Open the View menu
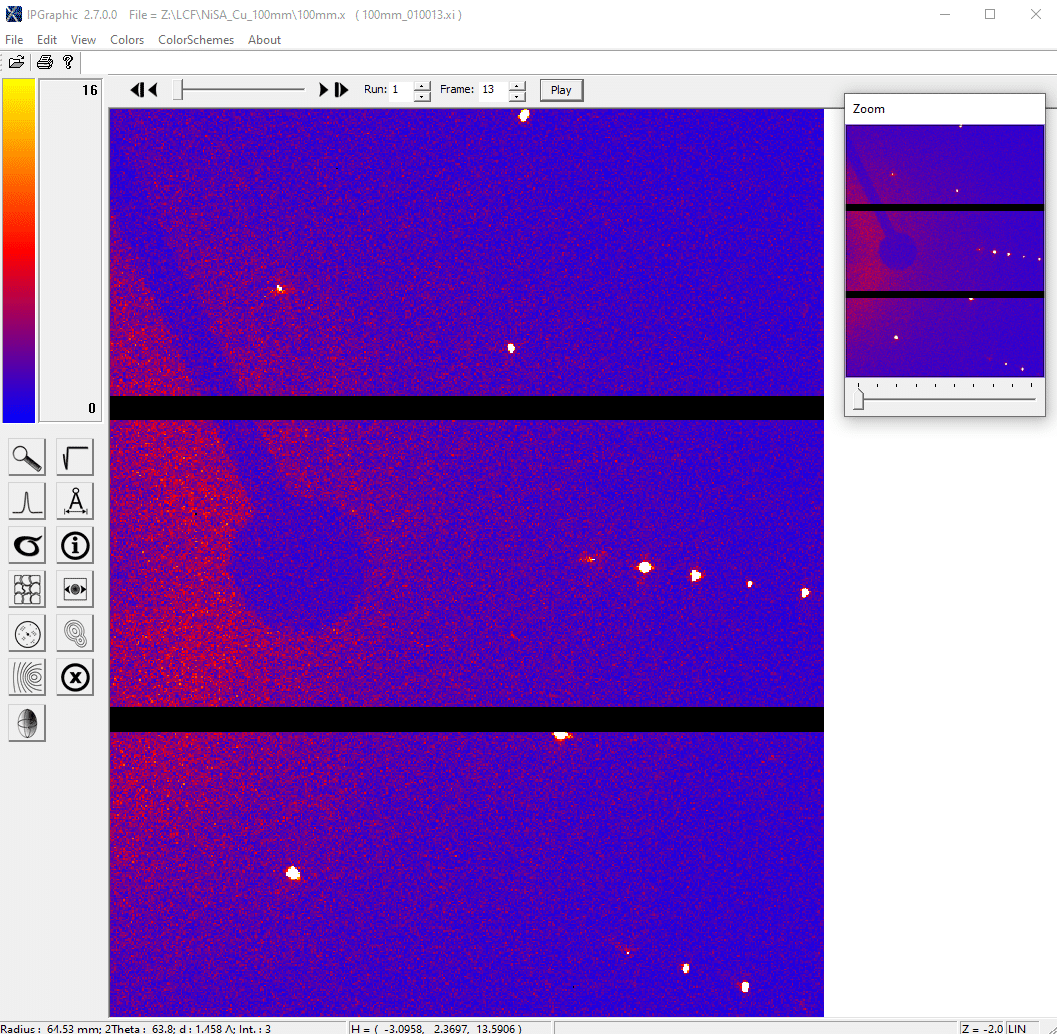This screenshot has width=1057, height=1034. pos(83,40)
